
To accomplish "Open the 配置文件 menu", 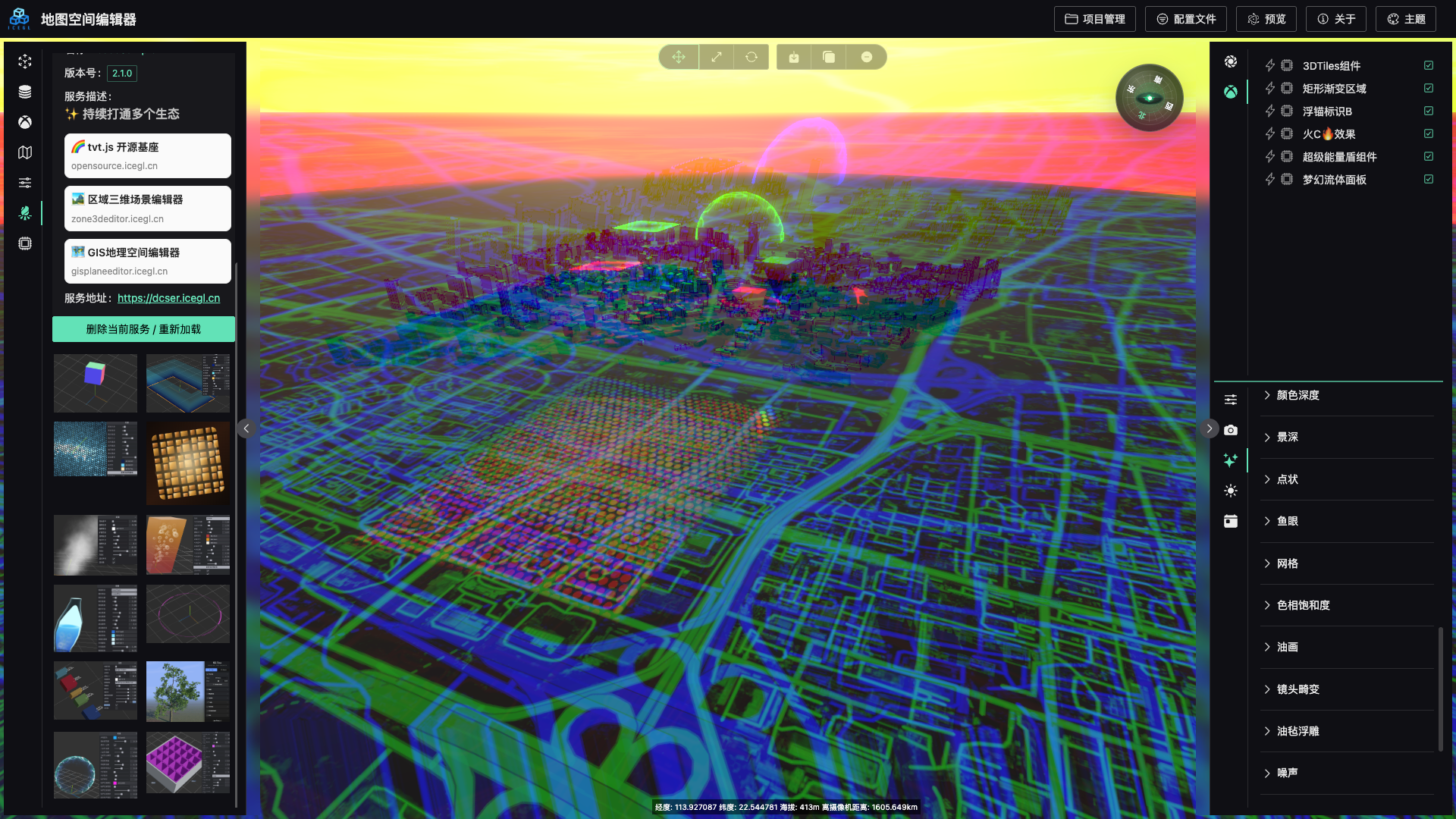I will click(x=1185, y=19).
